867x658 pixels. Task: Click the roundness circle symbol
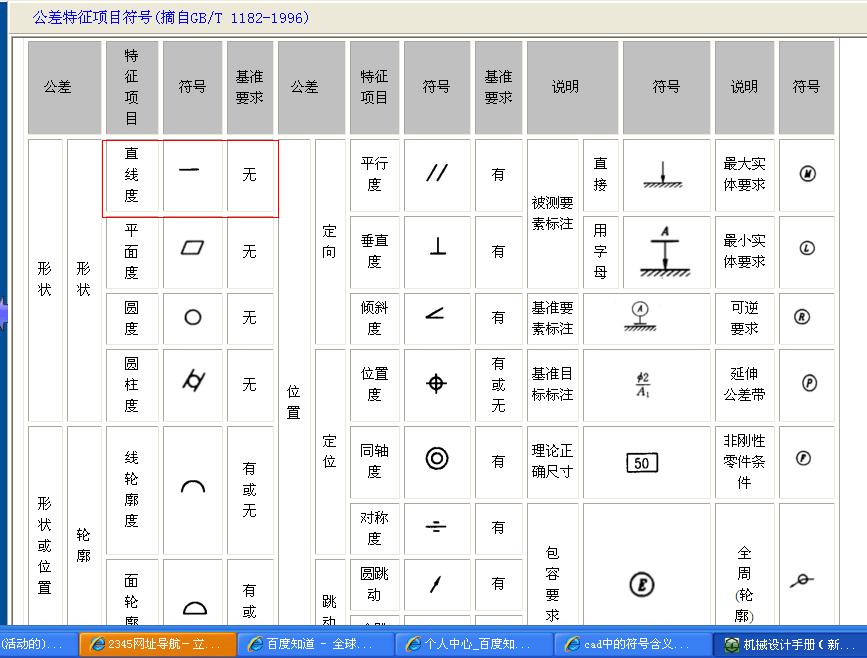[x=192, y=317]
